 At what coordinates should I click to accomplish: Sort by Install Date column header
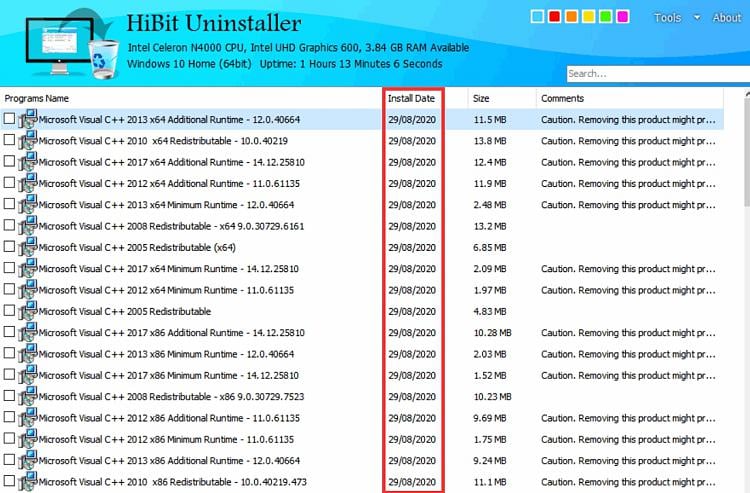tap(411, 99)
